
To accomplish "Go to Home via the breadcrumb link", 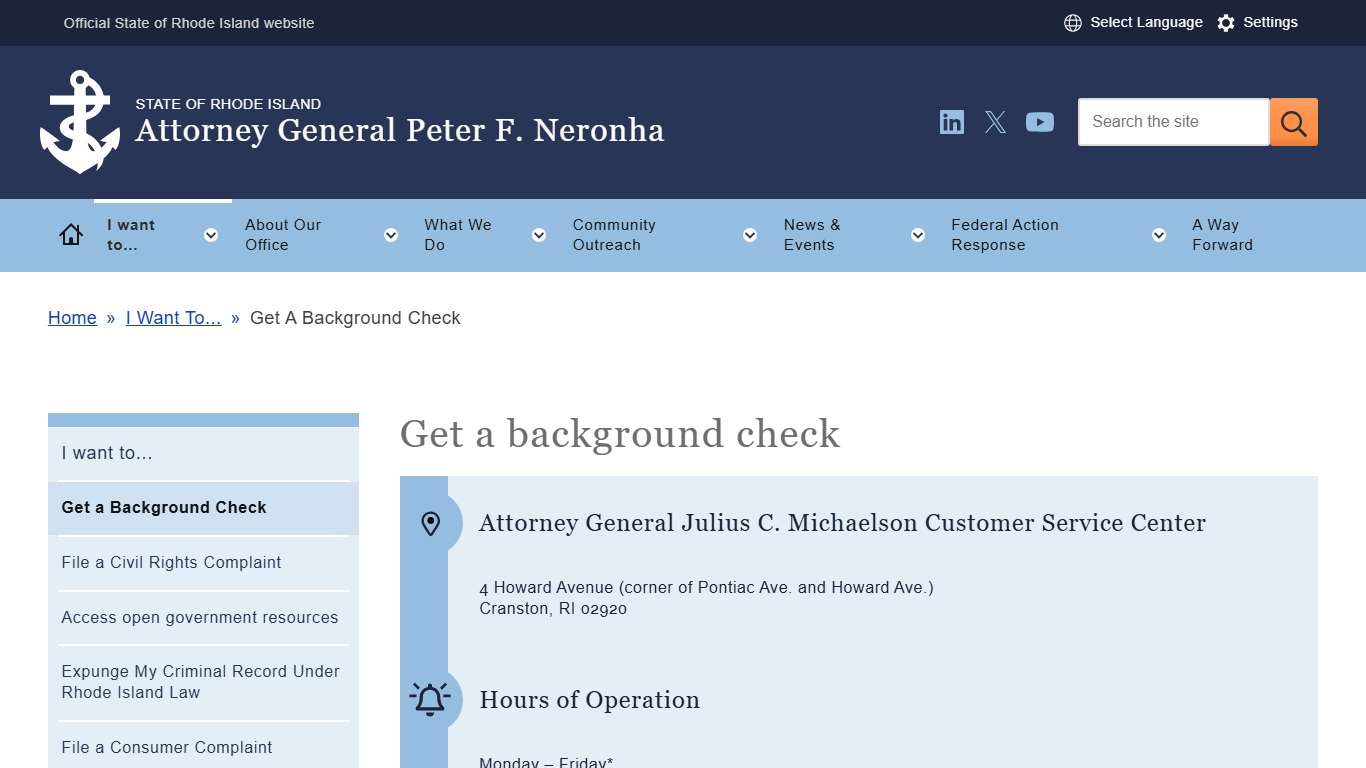I will pyautogui.click(x=72, y=317).
